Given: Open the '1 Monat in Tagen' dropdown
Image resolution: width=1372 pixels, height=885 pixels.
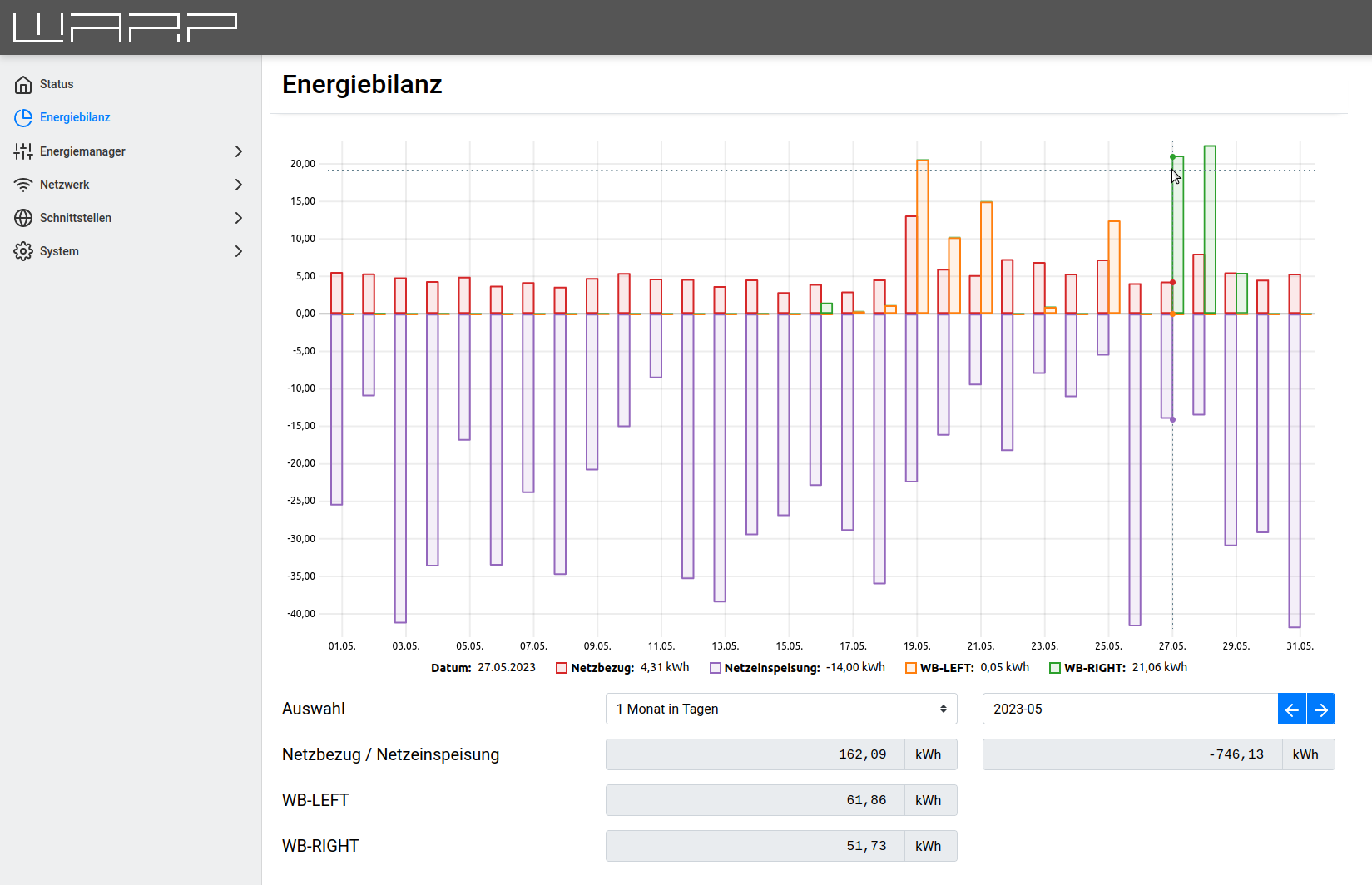Looking at the screenshot, I should click(x=780, y=709).
